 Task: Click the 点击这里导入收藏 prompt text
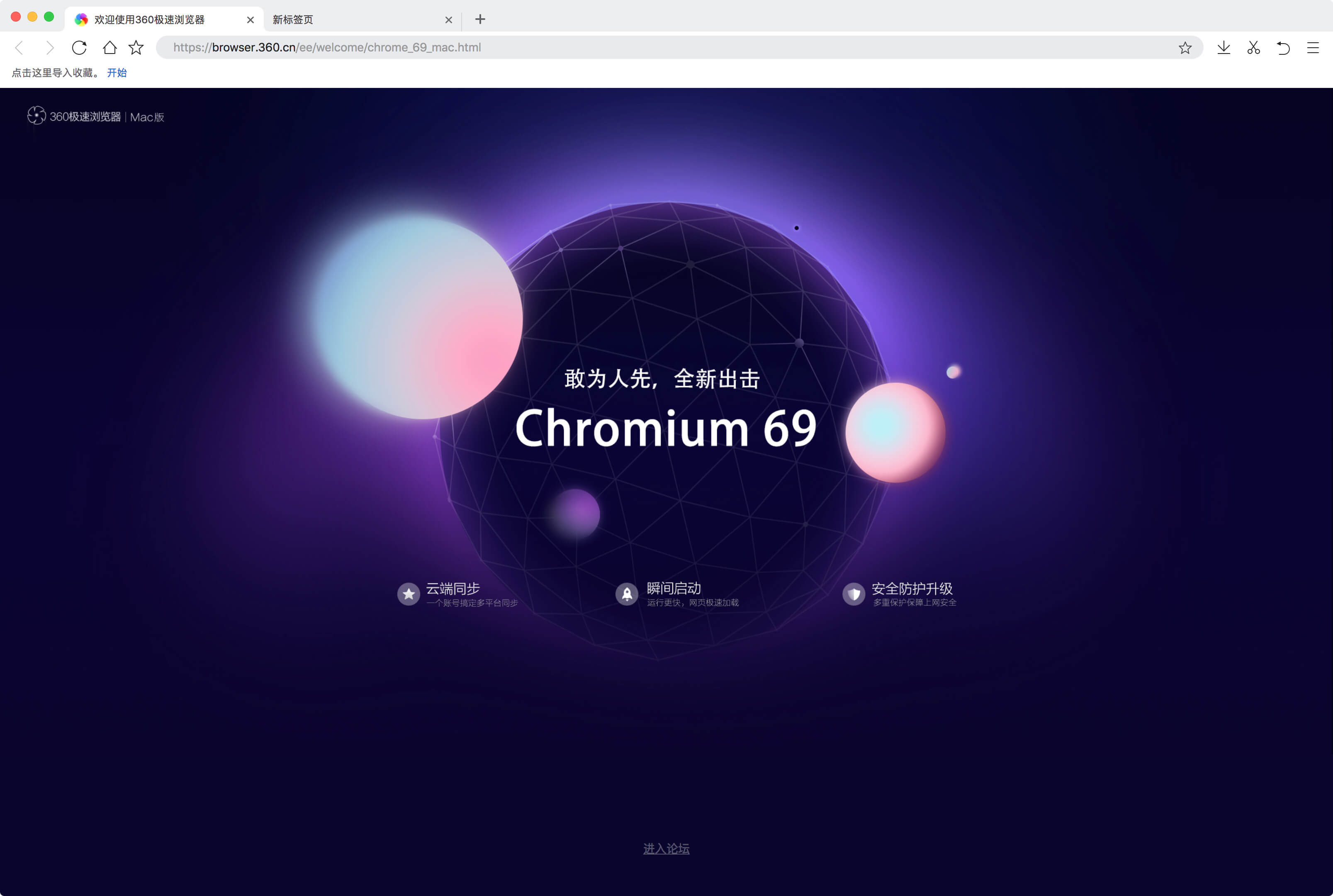[56, 73]
